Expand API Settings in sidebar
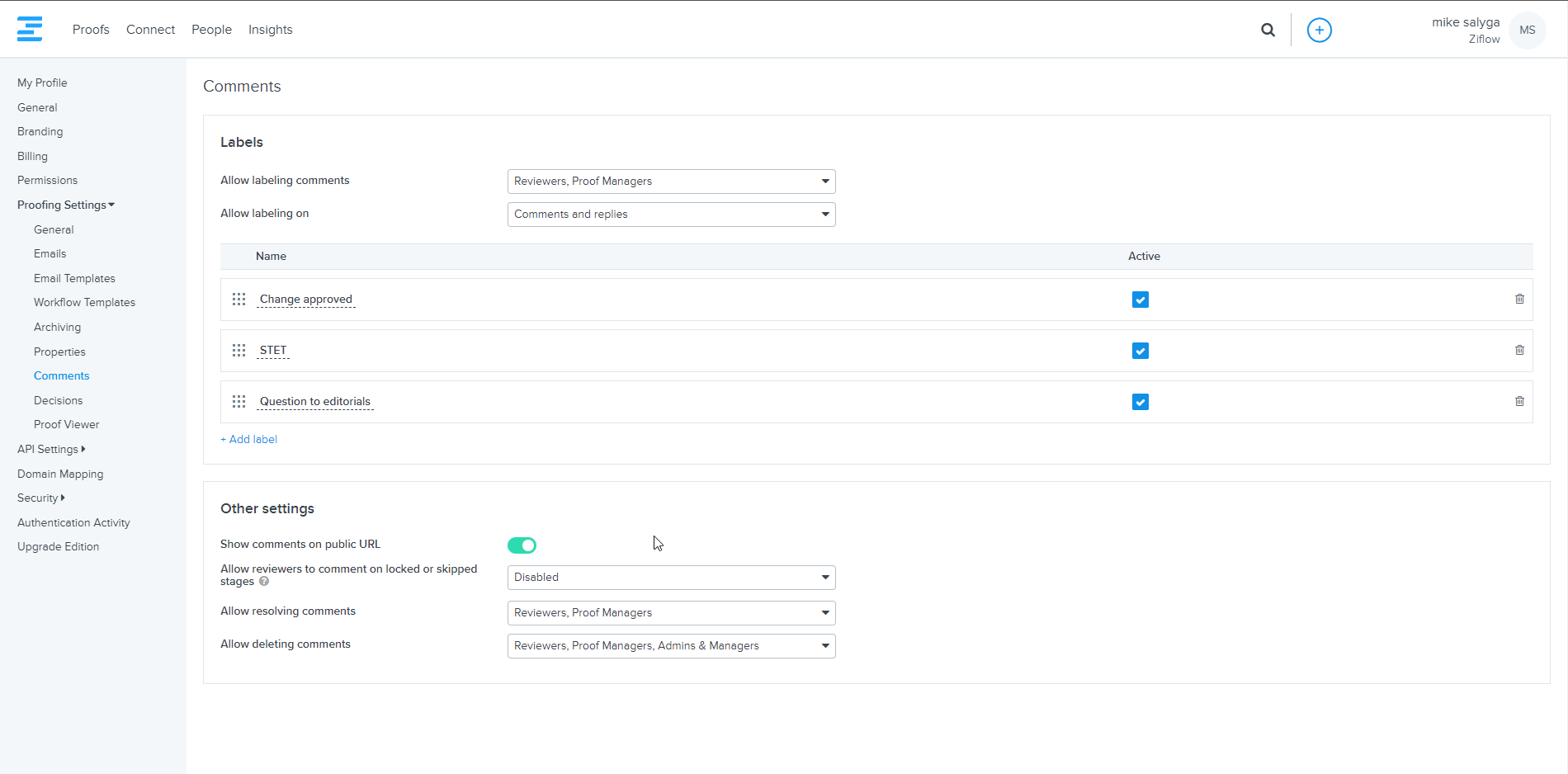The width and height of the screenshot is (1568, 774). (51, 450)
